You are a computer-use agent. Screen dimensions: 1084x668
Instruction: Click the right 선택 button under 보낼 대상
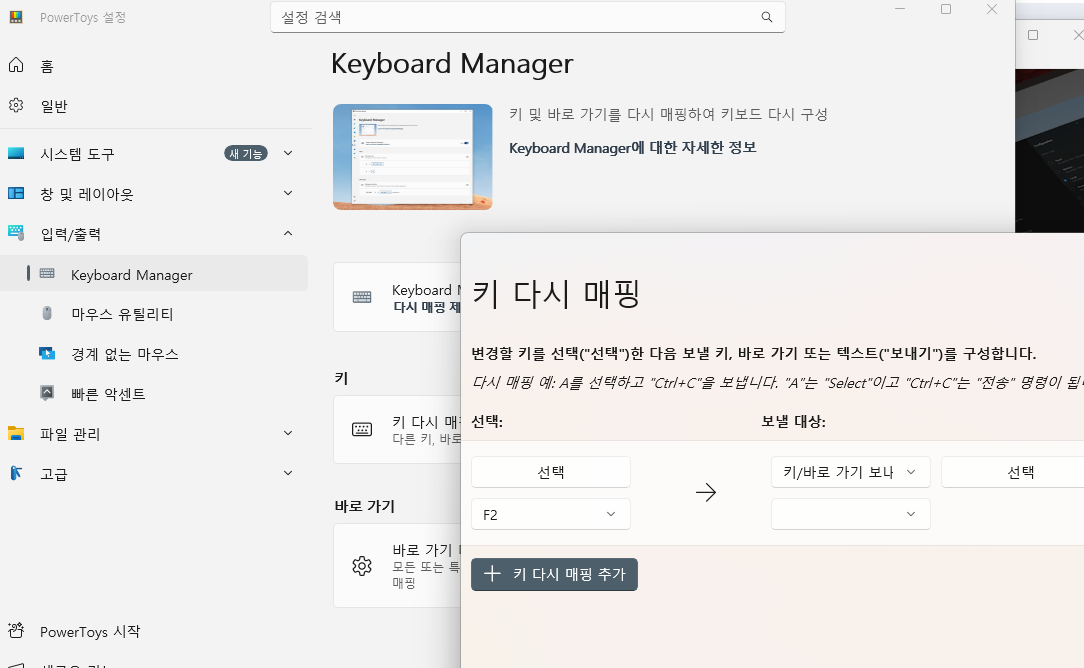click(x=1013, y=472)
